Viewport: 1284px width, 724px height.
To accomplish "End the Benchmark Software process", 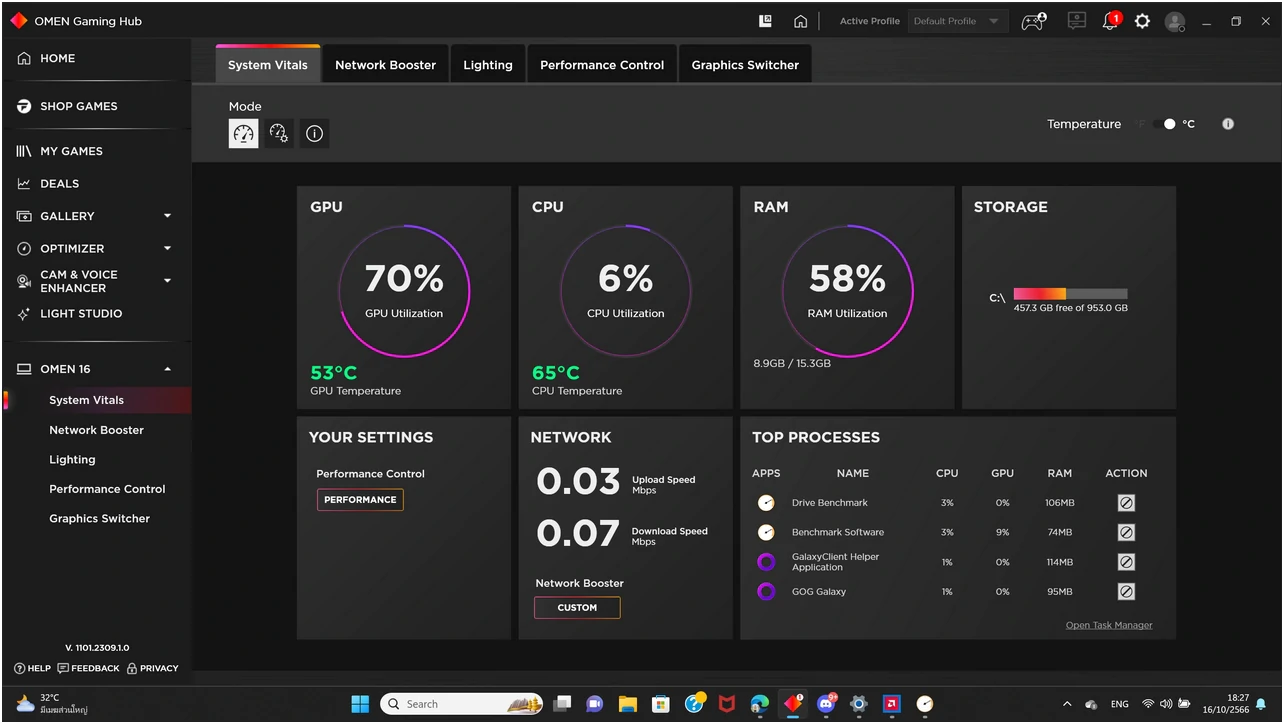I will (1126, 532).
